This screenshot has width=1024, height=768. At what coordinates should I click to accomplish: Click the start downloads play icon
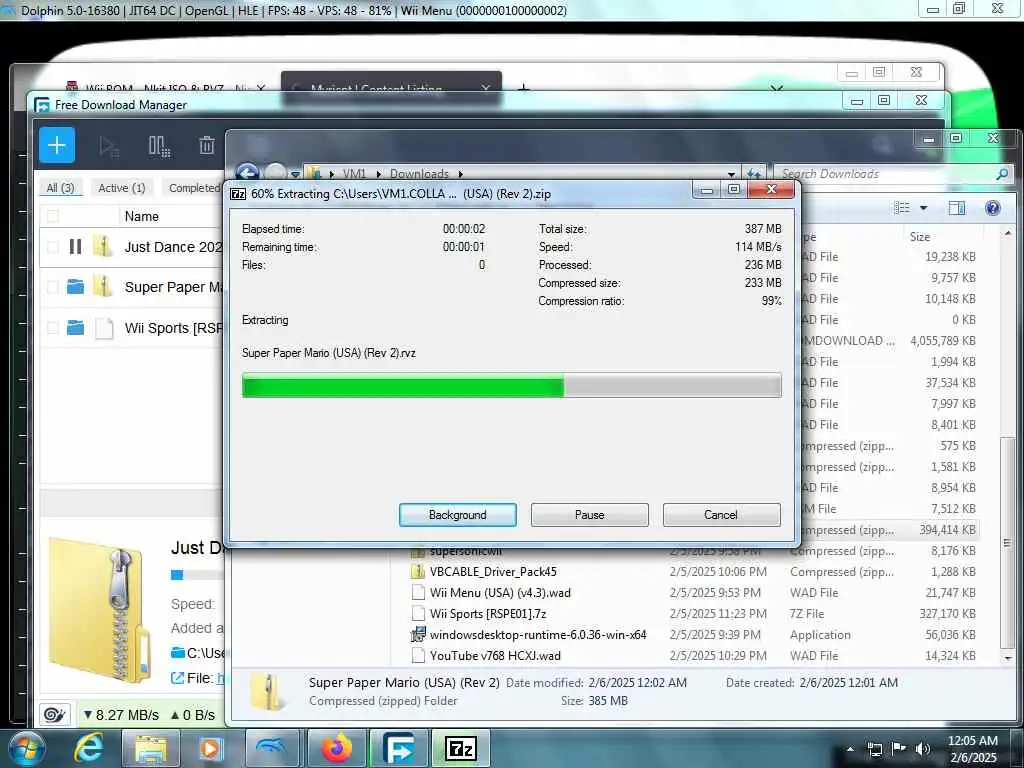pos(108,146)
